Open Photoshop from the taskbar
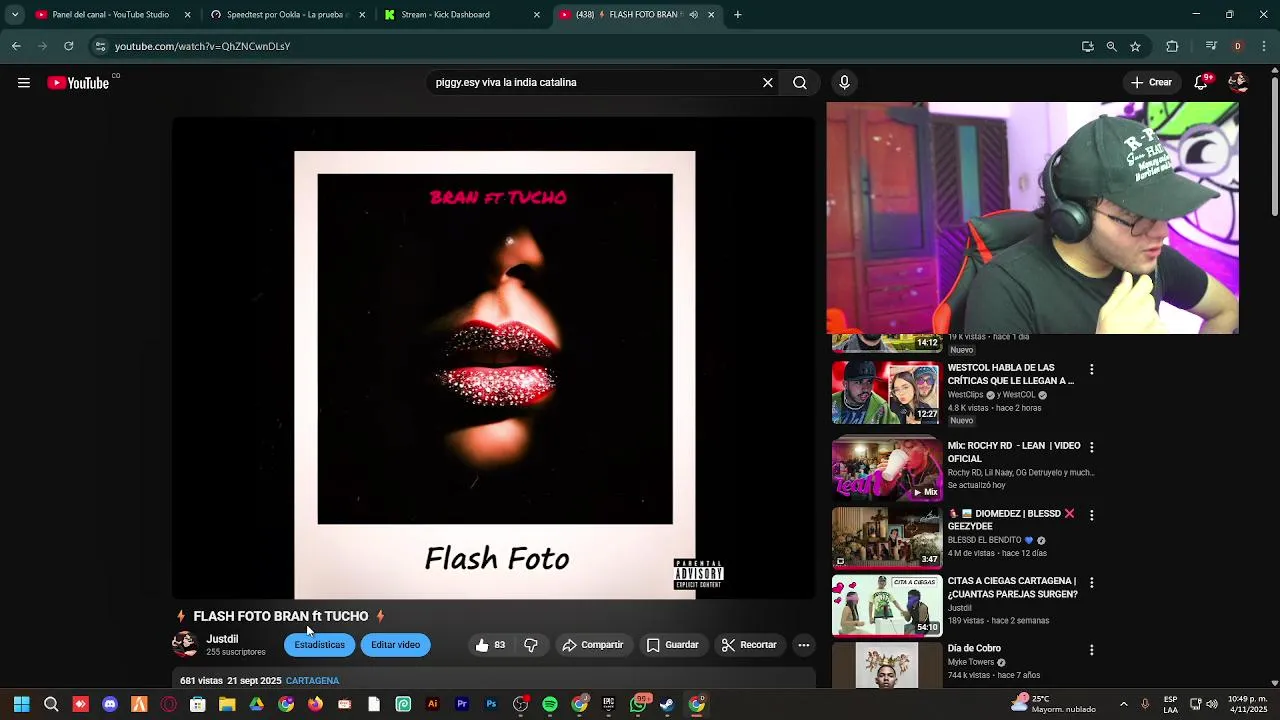Image resolution: width=1280 pixels, height=720 pixels. pyautogui.click(x=491, y=704)
